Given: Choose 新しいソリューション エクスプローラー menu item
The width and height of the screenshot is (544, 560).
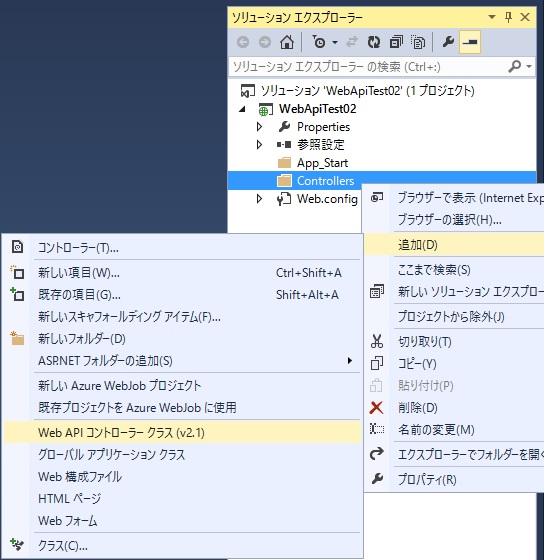Looking at the screenshot, I should pyautogui.click(x=454, y=291).
